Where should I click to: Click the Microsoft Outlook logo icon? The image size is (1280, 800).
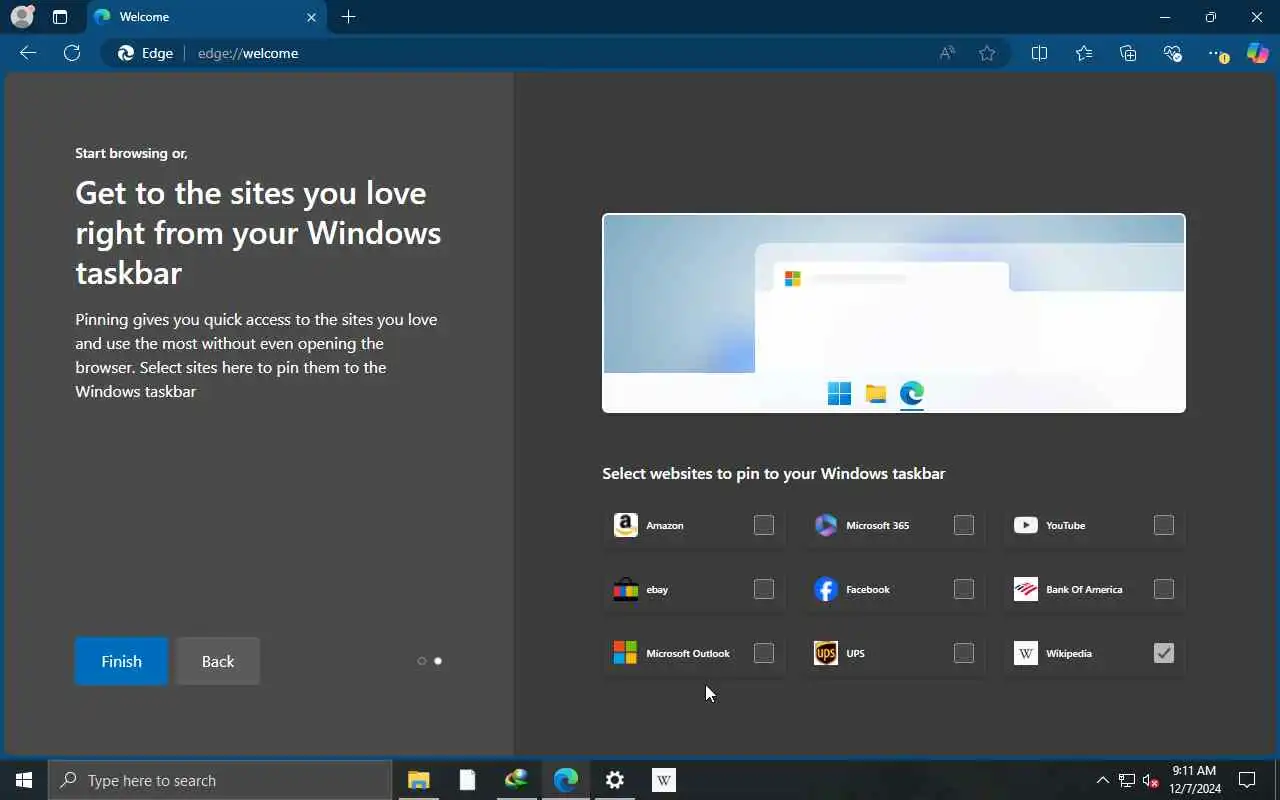click(626, 653)
